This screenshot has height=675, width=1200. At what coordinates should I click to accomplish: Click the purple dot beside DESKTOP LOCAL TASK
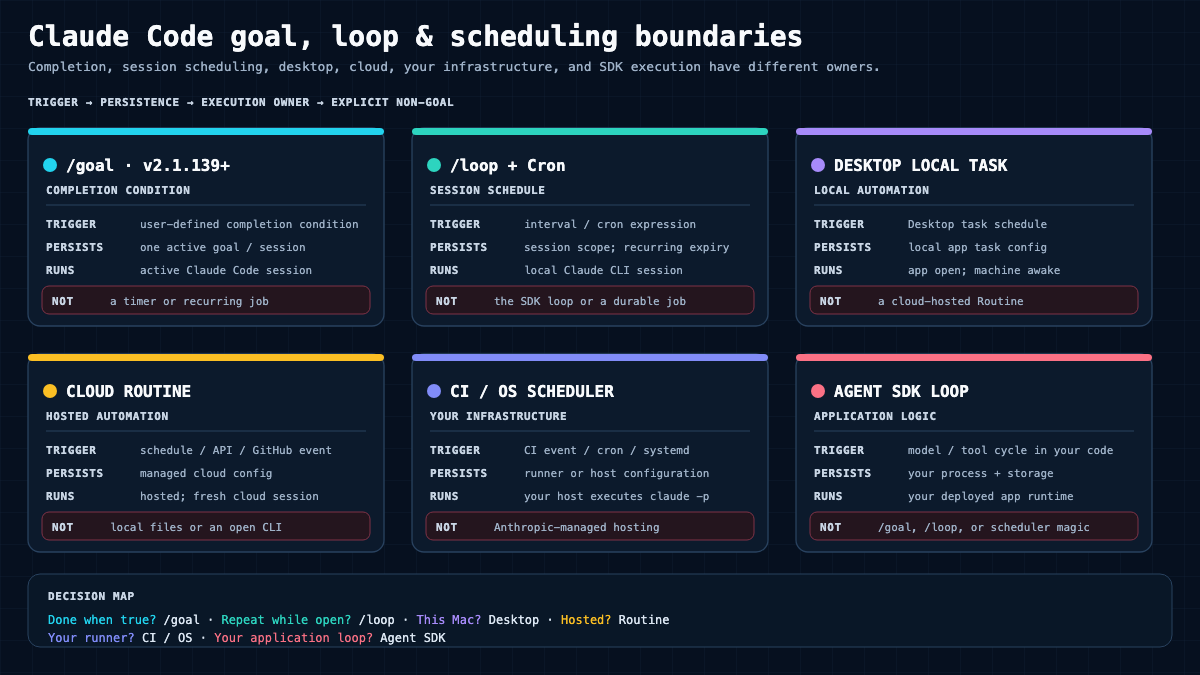818,165
